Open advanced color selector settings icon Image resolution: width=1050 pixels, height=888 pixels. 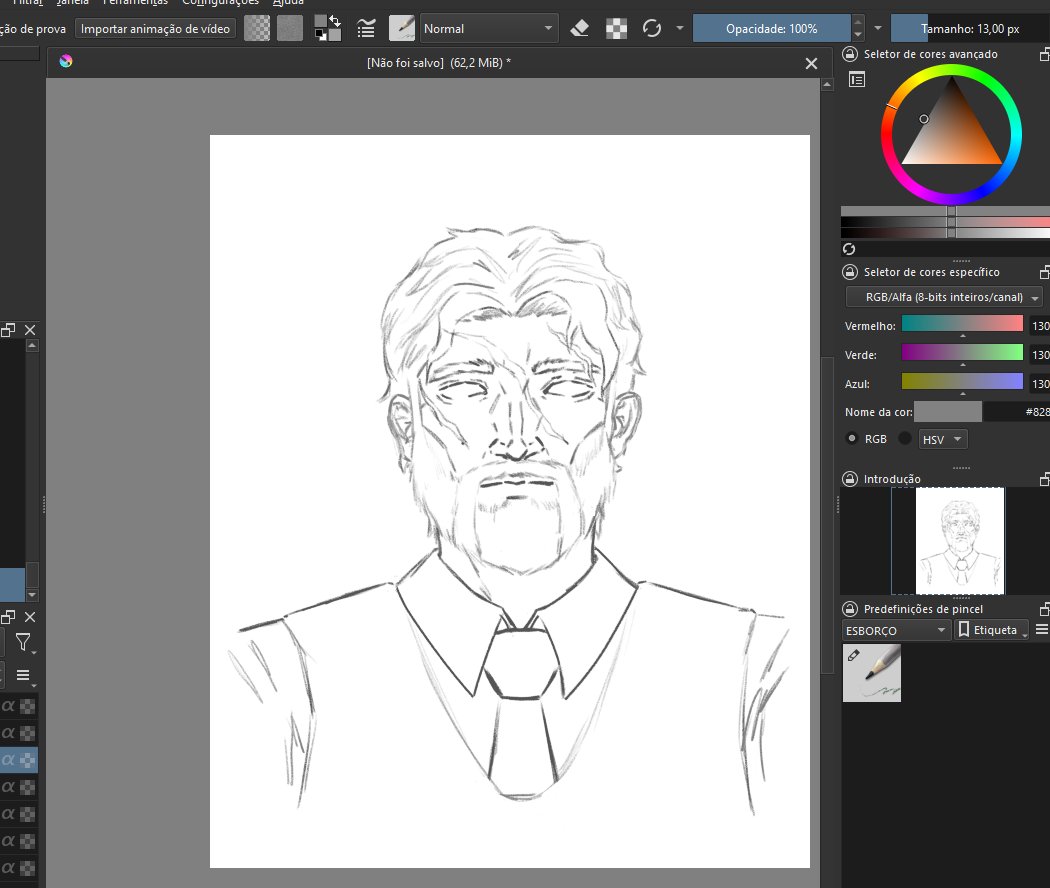856,80
